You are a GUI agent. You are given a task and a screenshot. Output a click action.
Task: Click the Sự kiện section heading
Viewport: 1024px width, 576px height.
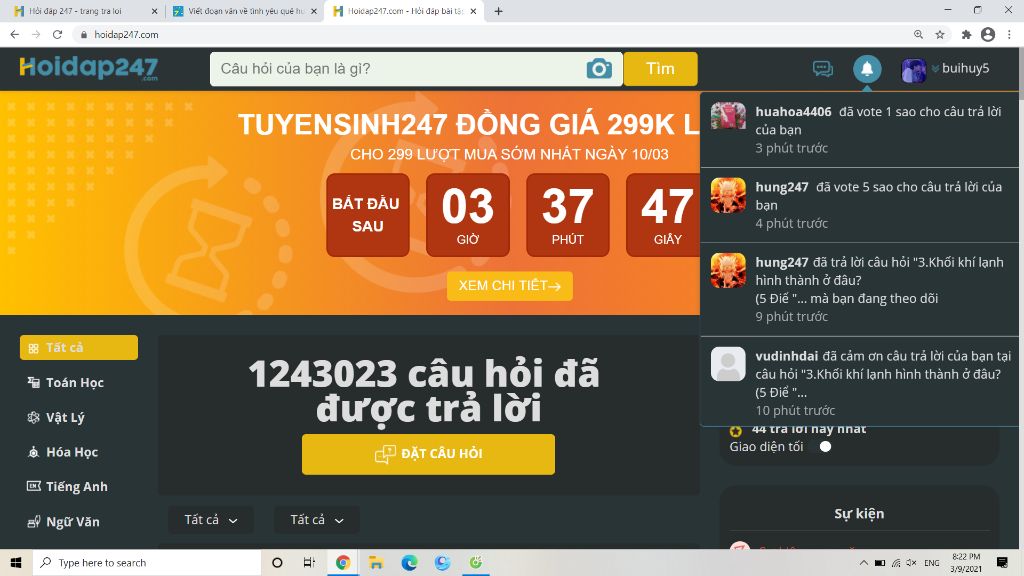859,514
